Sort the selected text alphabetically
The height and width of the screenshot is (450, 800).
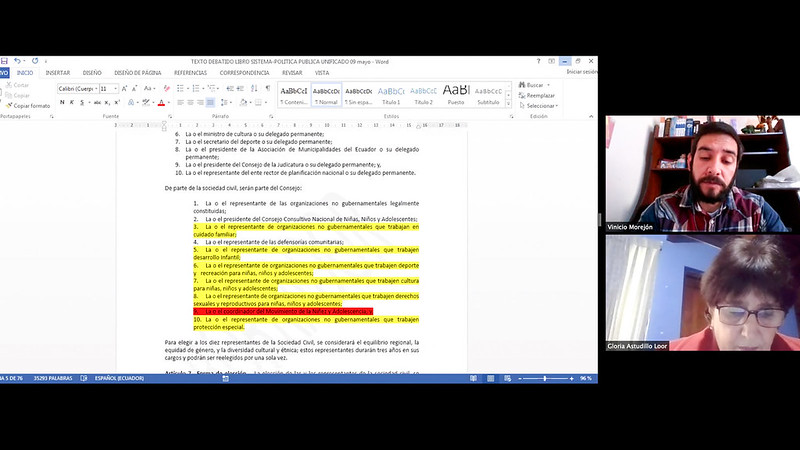[254, 89]
